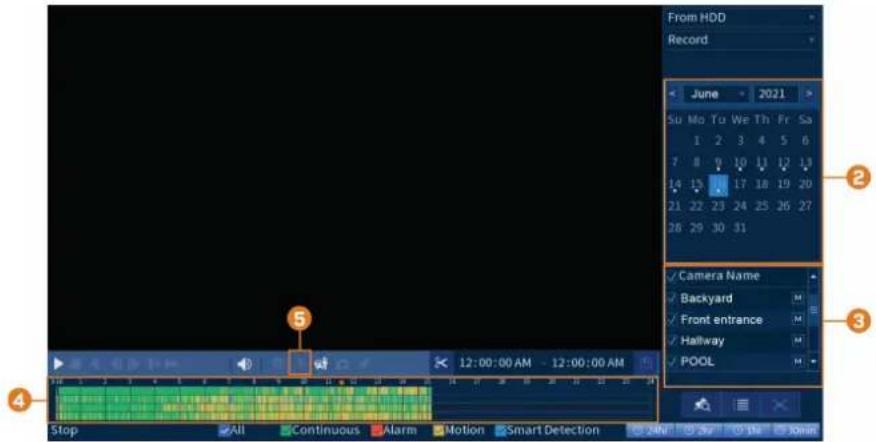Image resolution: width=876 pixels, height=442 pixels.
Task: Toggle the Continuous recording filter
Action: tap(285, 430)
